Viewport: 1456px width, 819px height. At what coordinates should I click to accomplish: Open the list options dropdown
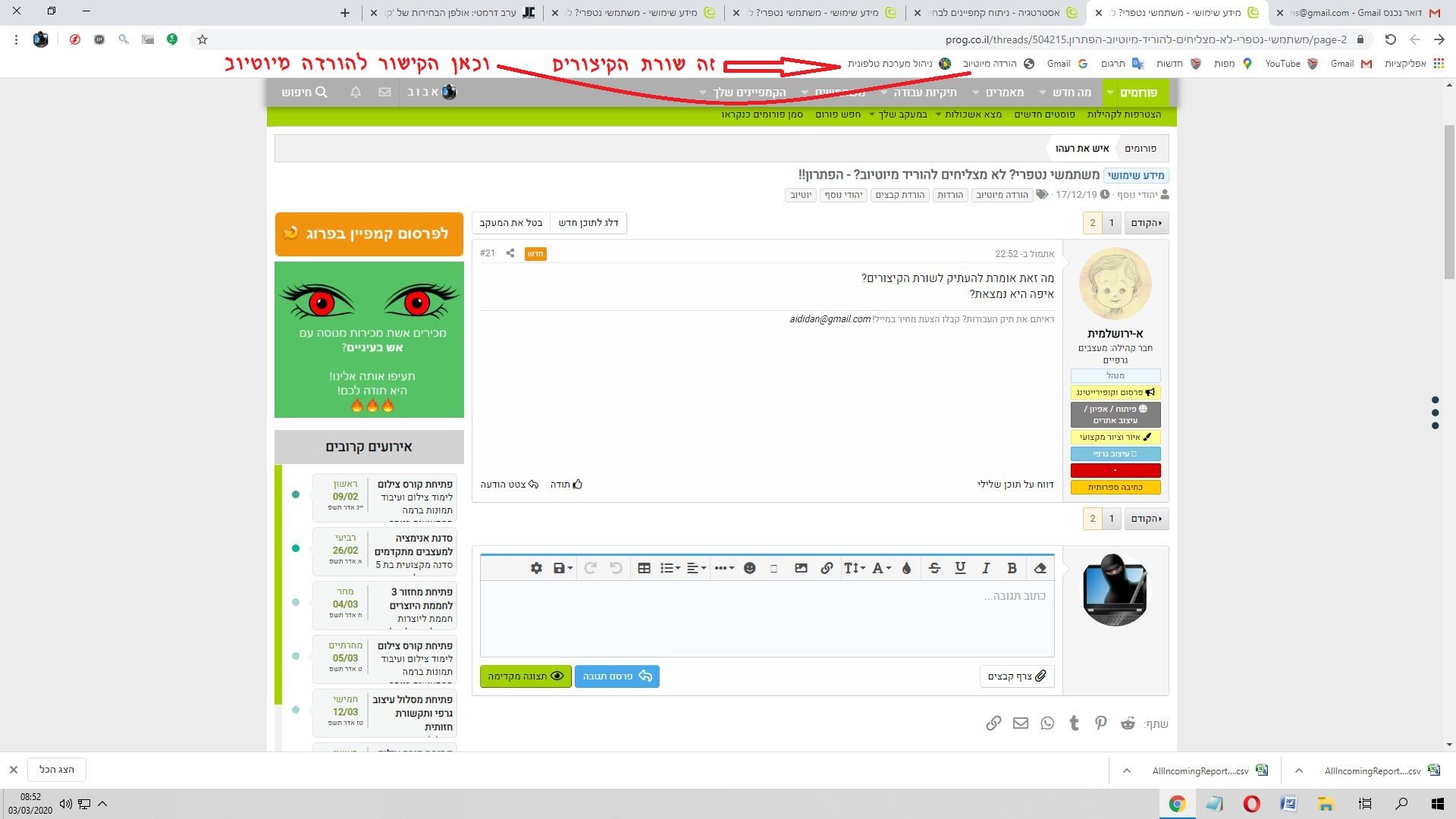(670, 568)
